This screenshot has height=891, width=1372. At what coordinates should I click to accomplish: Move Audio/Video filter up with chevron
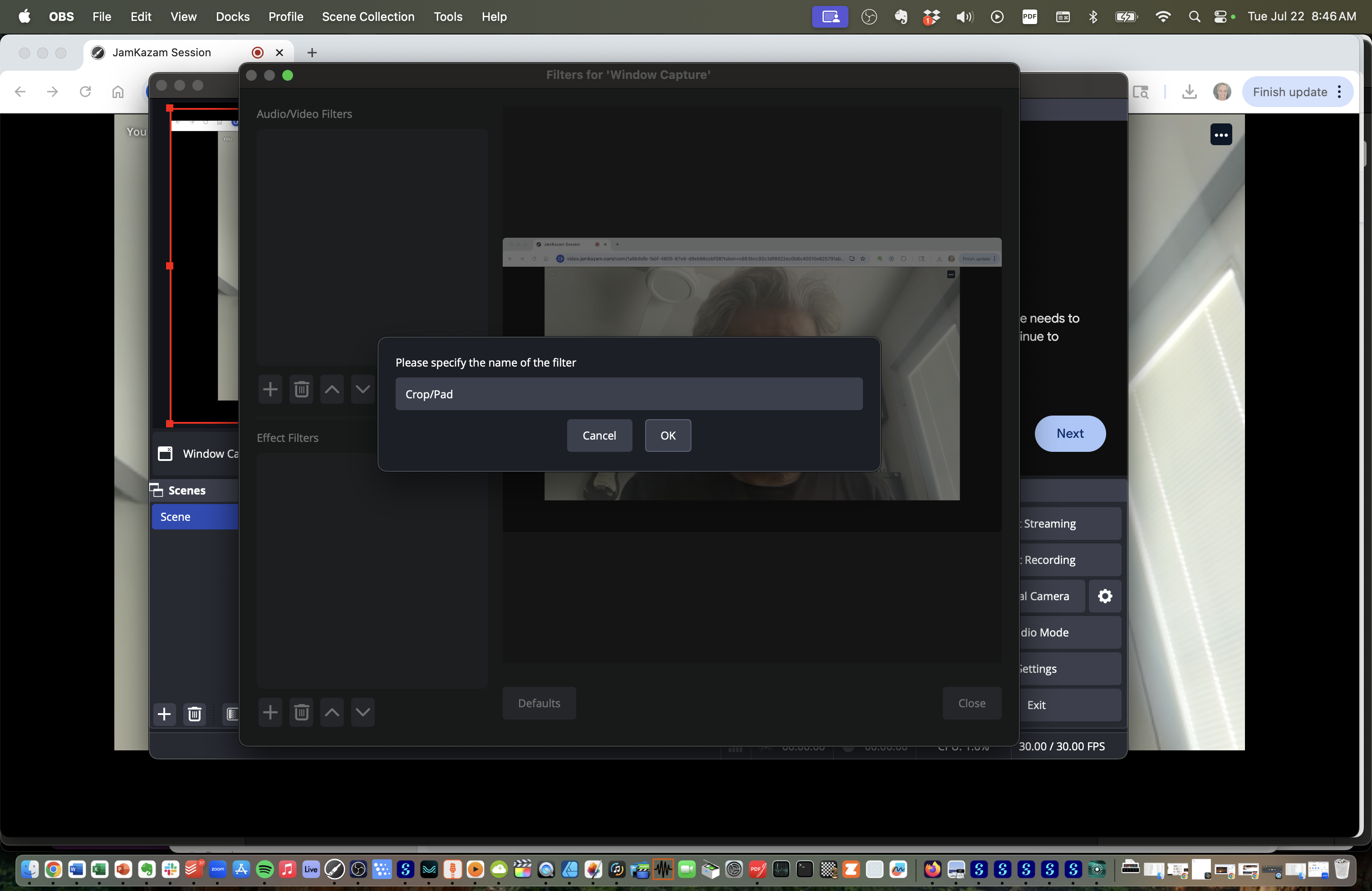point(332,390)
